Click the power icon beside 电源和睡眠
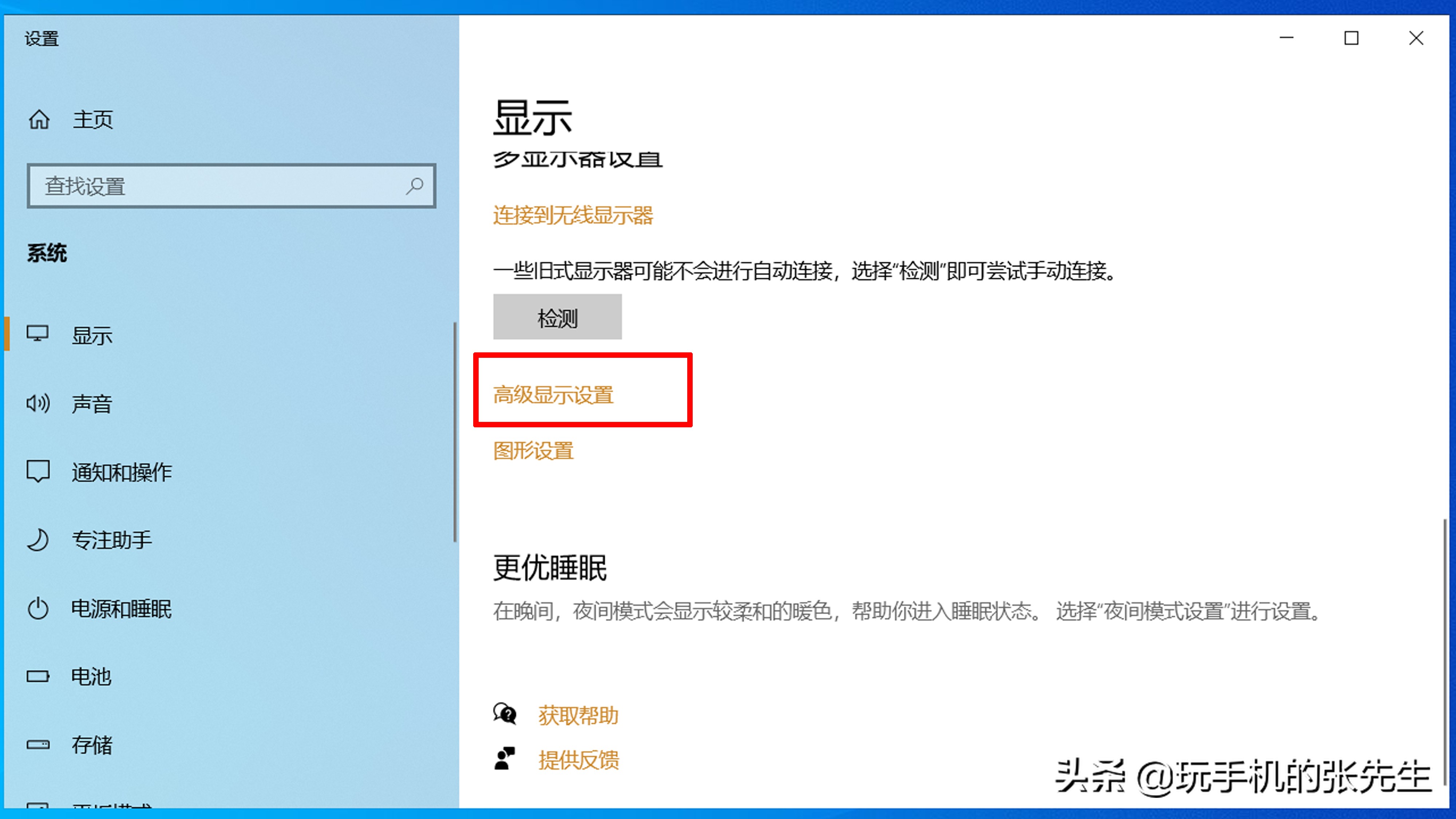1456x819 pixels. click(x=38, y=608)
